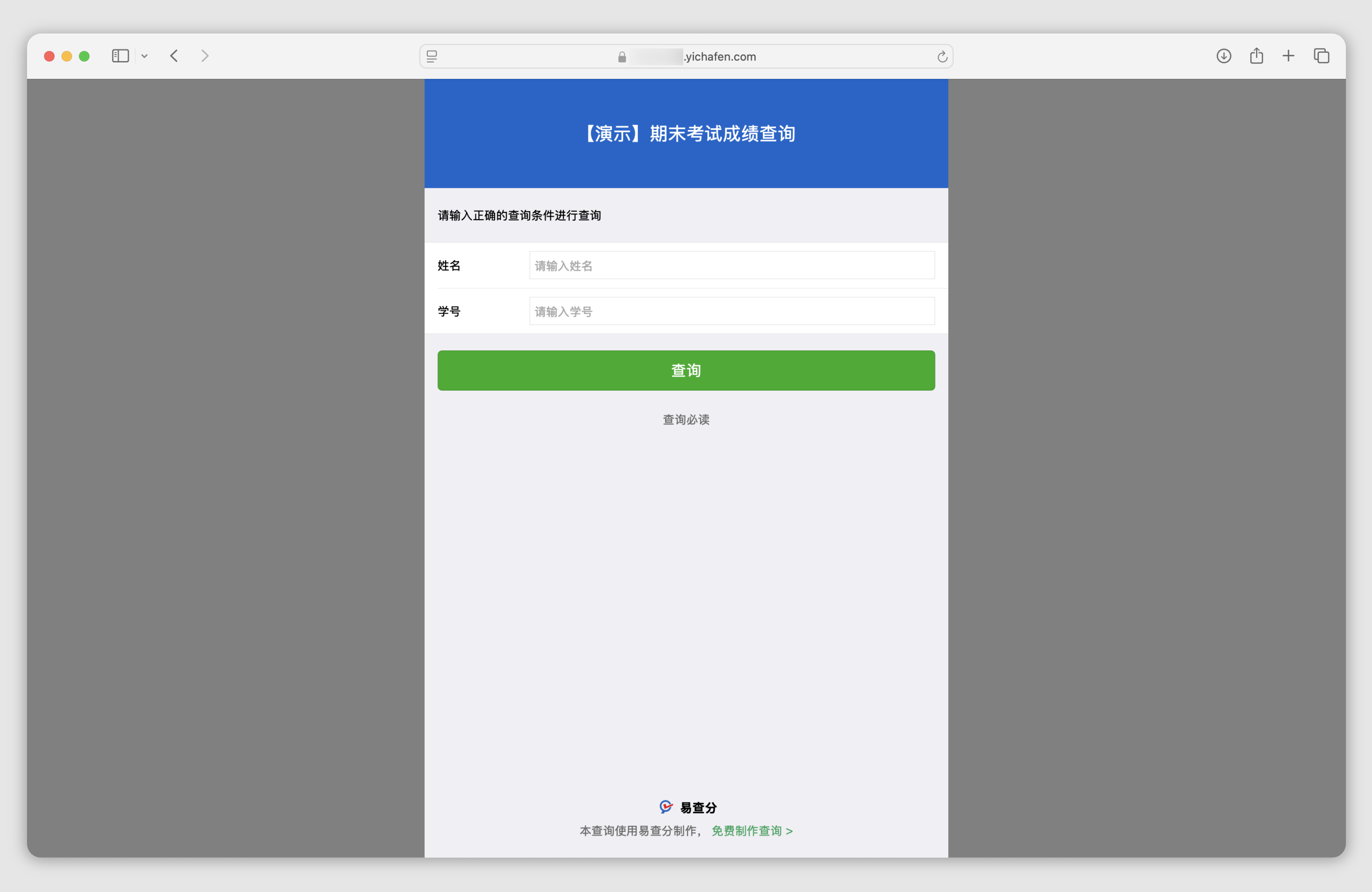Show downloads with the download icon
Viewport: 1372px width, 892px height.
coord(1223,56)
